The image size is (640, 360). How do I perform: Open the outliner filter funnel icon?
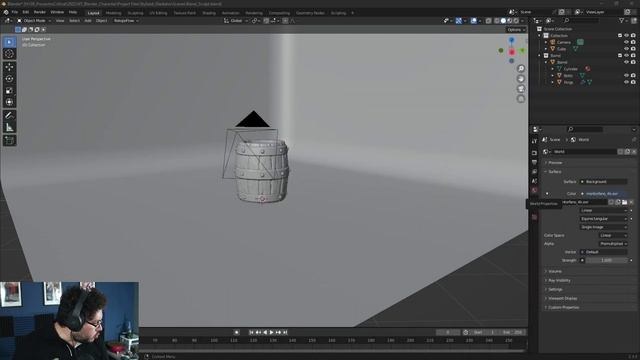(622, 20)
